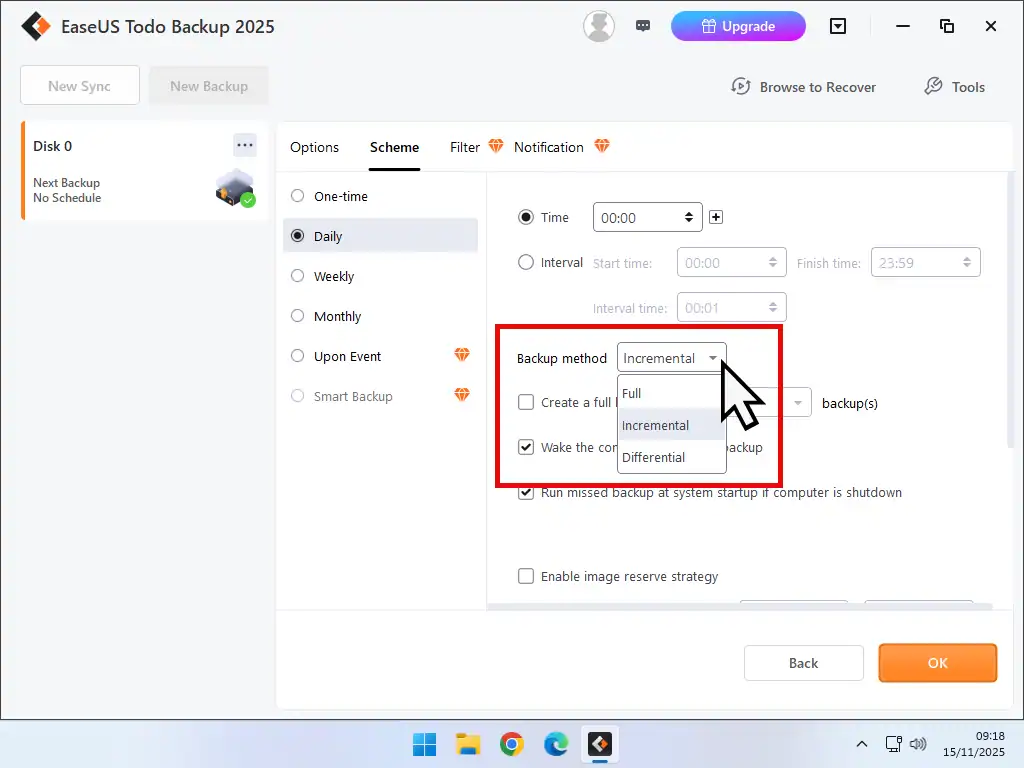Click the Back button

coord(803,663)
